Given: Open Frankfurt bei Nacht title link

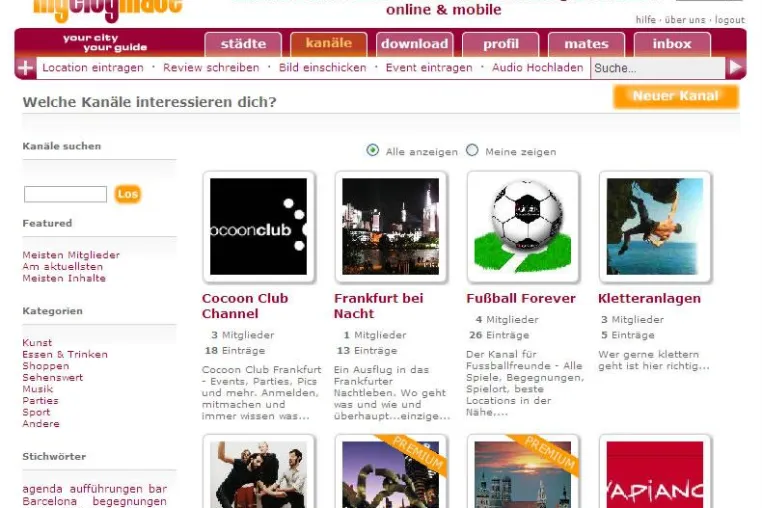Looking at the screenshot, I should coord(379,306).
